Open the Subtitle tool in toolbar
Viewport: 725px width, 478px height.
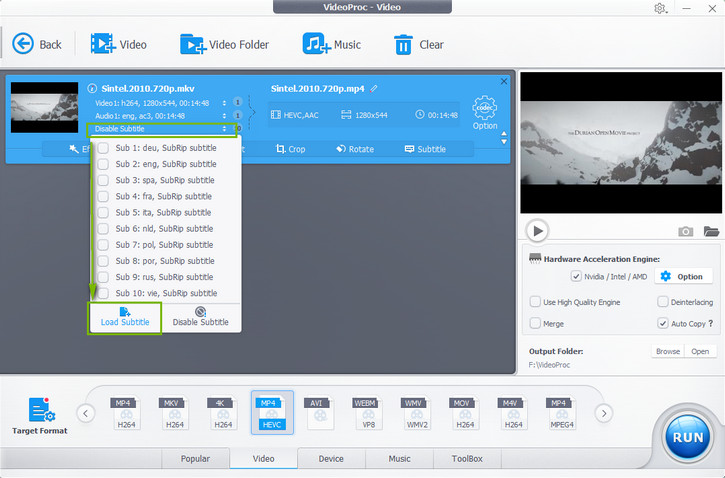[x=425, y=149]
